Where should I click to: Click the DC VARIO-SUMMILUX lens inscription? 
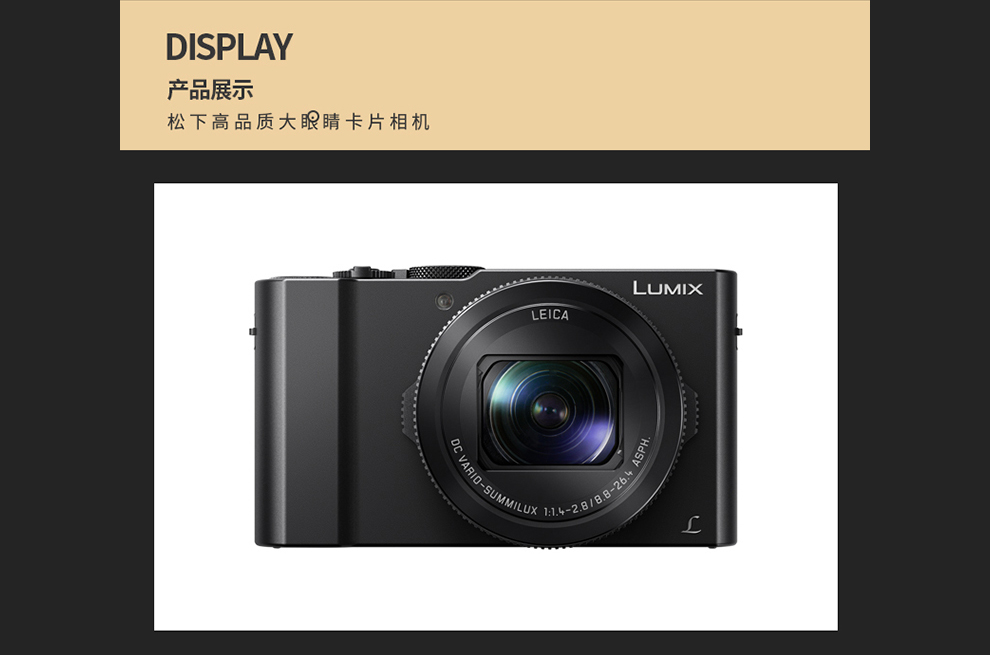pos(493,481)
